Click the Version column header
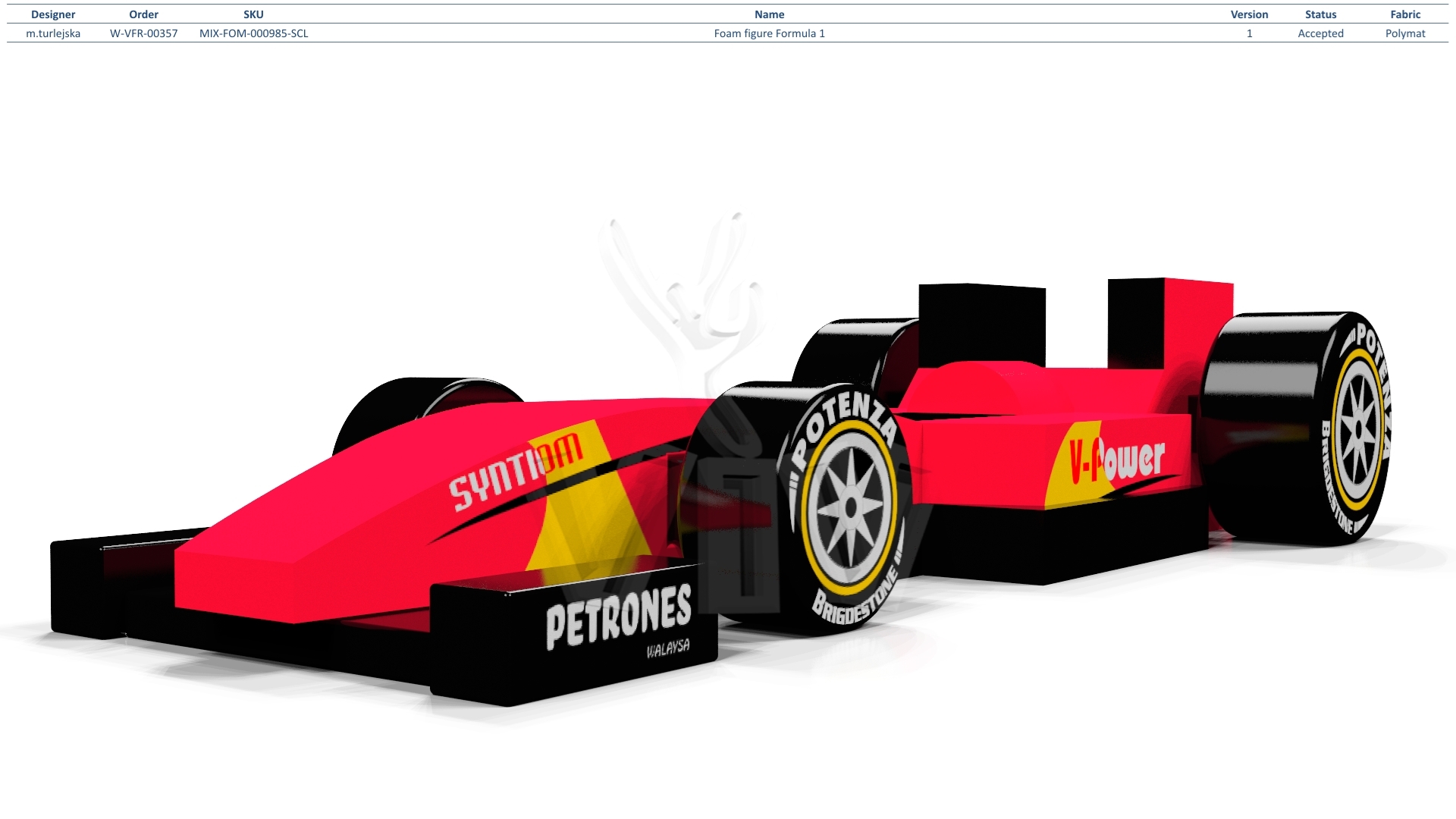The image size is (1456, 819). [x=1249, y=14]
